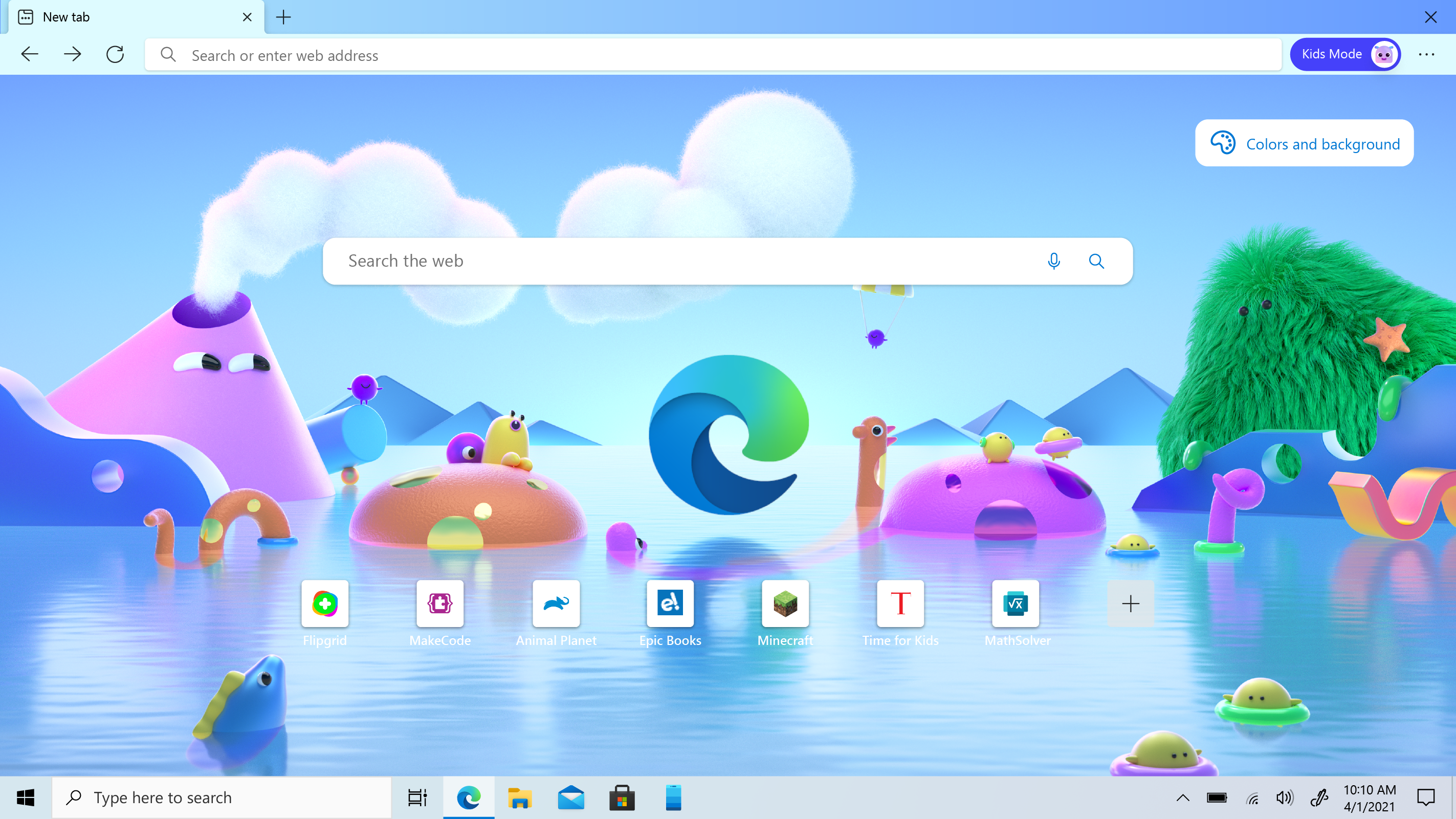The width and height of the screenshot is (1456, 819).
Task: Click the back navigation arrow
Action: tap(29, 54)
